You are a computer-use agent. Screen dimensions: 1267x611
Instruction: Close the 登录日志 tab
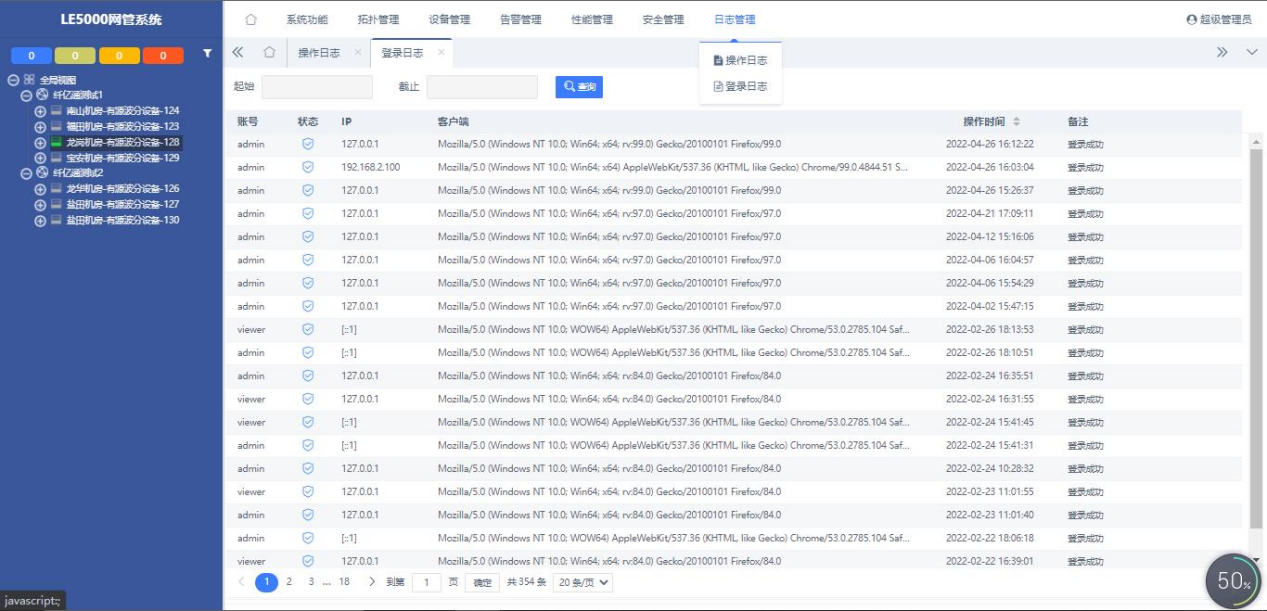tap(441, 53)
